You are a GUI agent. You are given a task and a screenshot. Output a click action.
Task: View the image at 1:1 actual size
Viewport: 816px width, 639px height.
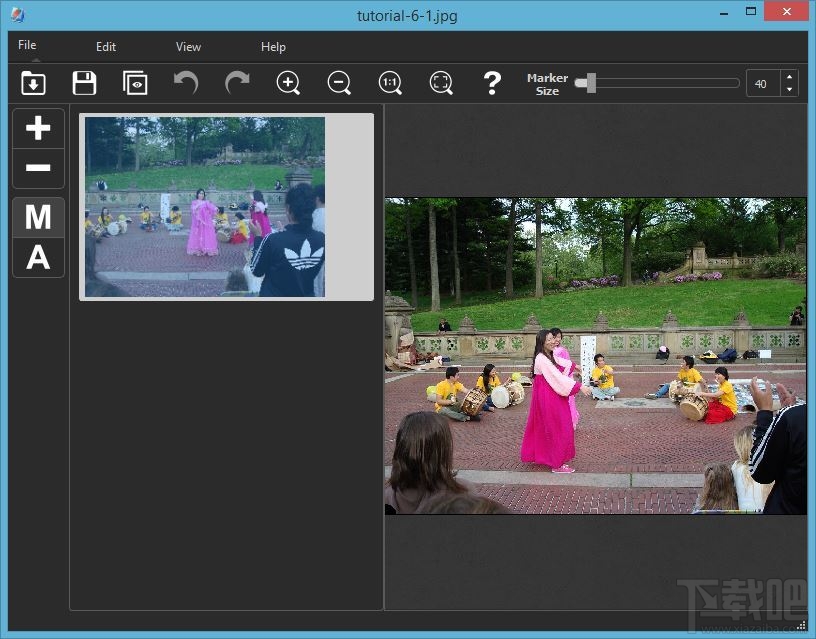click(x=390, y=83)
